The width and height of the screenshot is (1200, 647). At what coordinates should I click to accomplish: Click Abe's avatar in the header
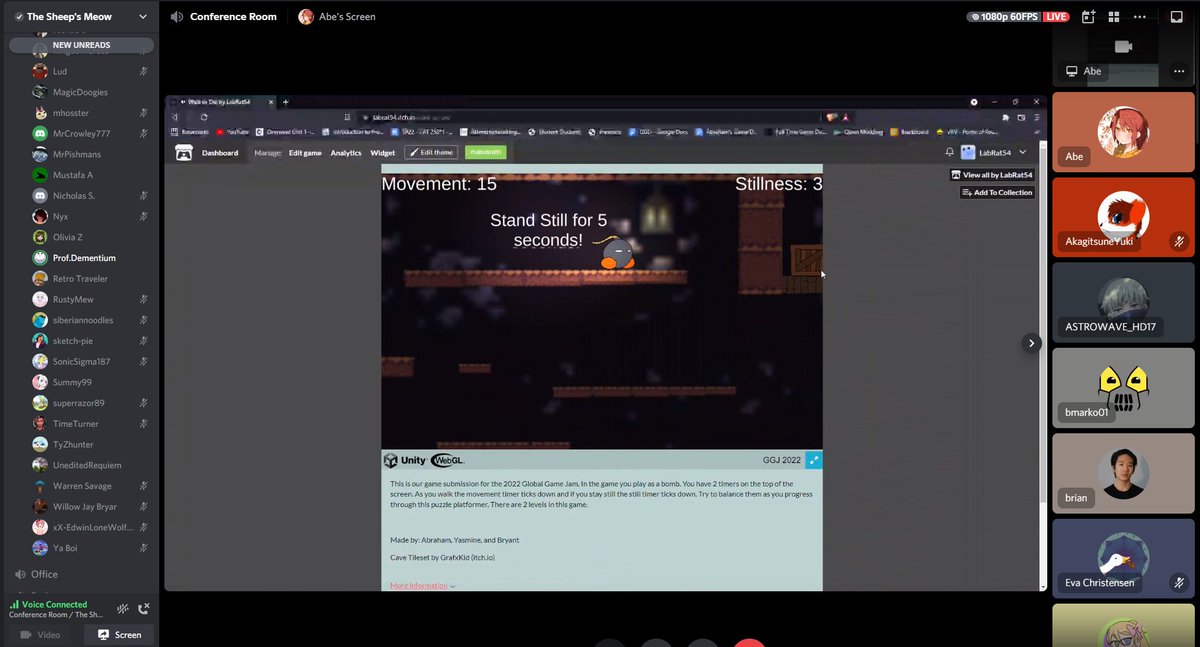click(x=306, y=17)
